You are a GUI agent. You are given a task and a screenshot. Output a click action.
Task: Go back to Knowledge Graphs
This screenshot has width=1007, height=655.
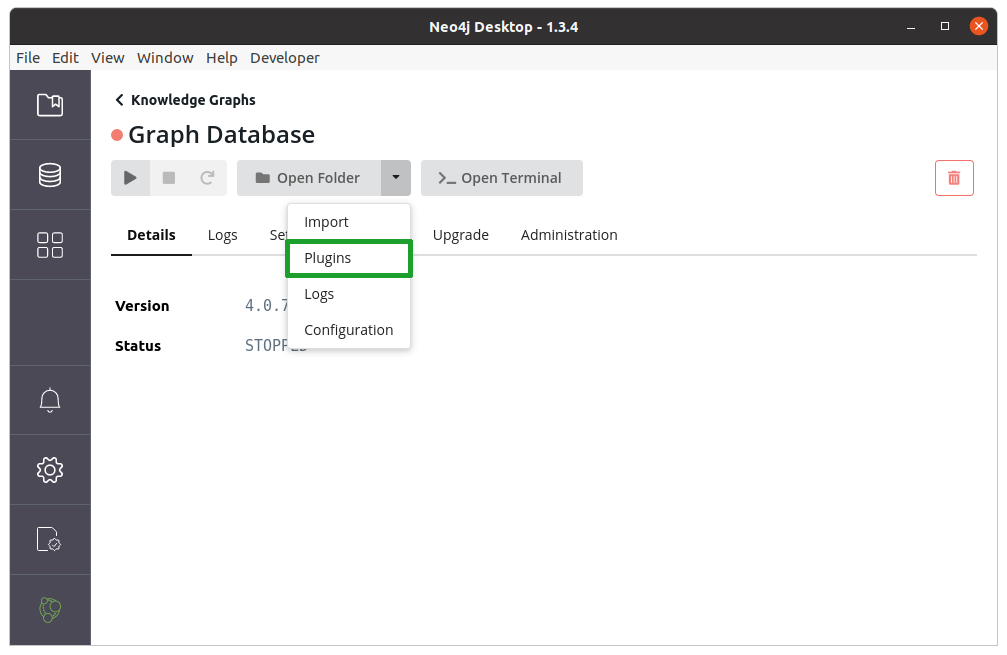185,100
